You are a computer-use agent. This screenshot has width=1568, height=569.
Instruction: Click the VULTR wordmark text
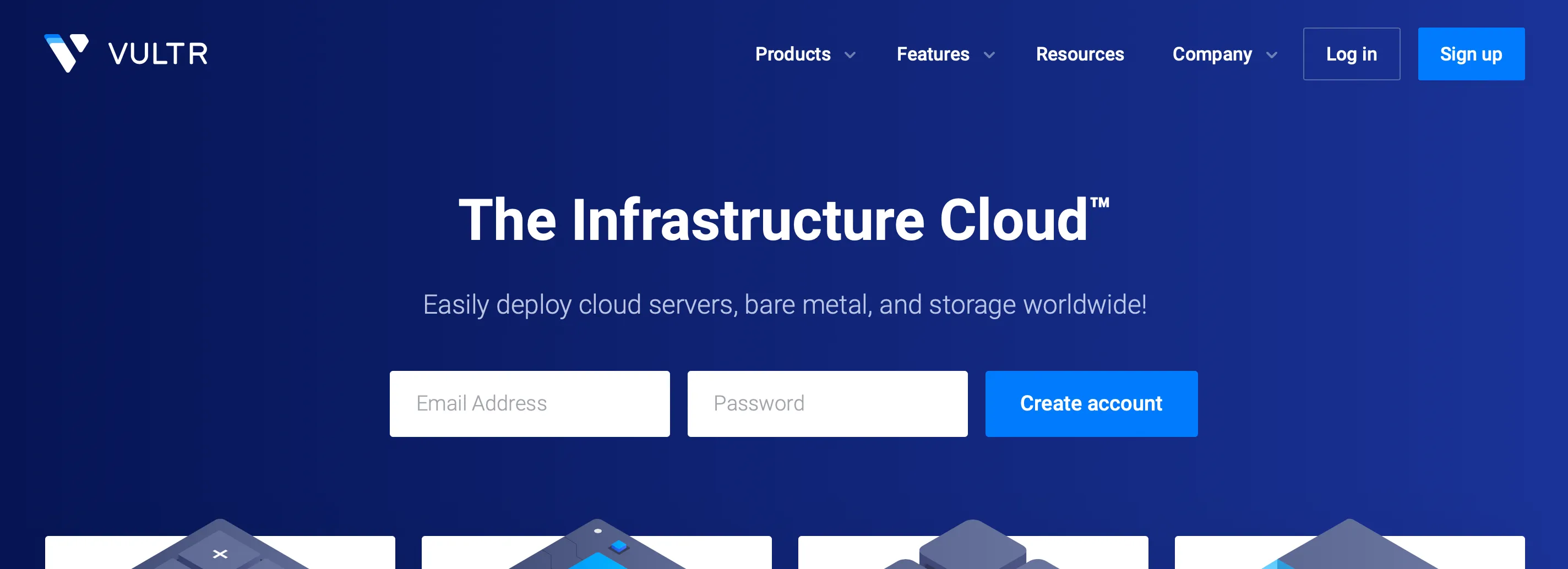(x=158, y=54)
